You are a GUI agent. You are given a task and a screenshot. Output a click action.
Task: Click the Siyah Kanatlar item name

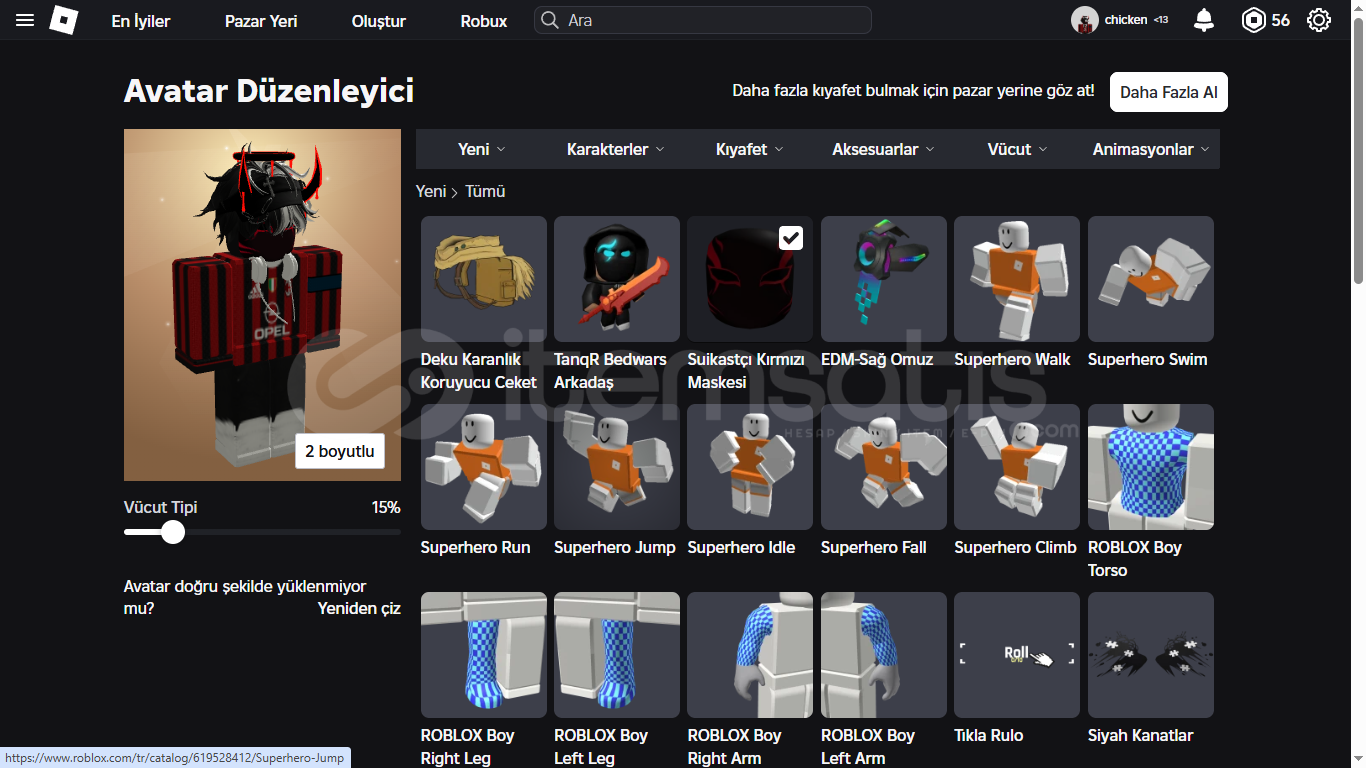1141,735
